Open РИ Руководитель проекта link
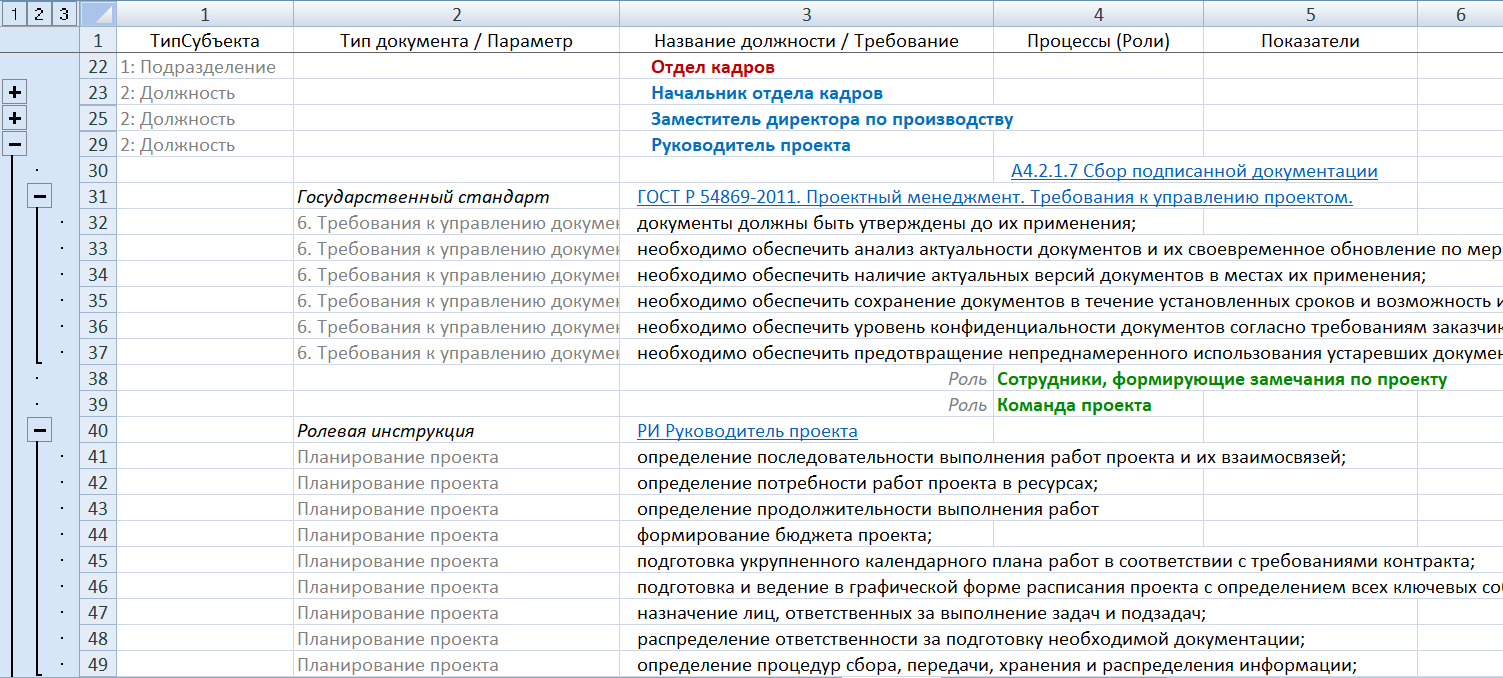The image size is (1503, 678). pos(747,431)
